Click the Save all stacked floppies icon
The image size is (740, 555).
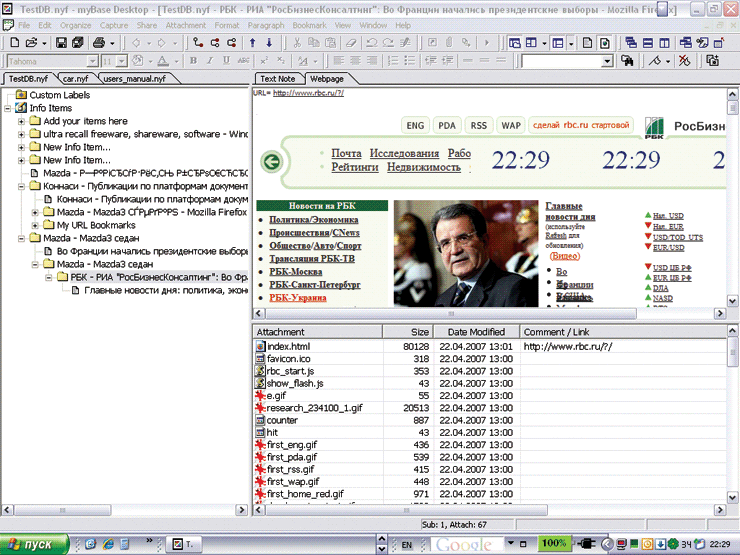tap(77, 43)
